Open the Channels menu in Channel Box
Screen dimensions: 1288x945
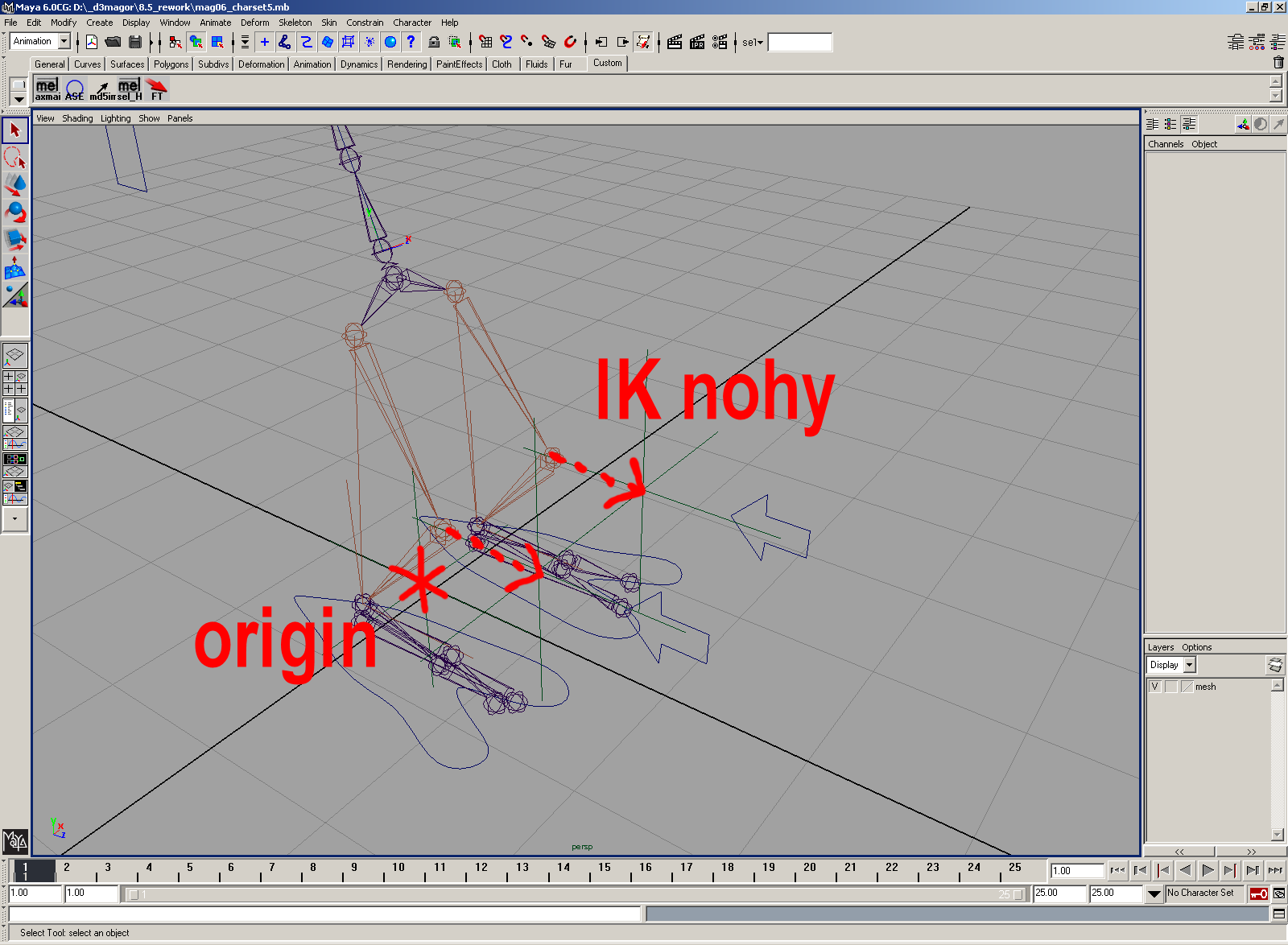pos(1166,144)
